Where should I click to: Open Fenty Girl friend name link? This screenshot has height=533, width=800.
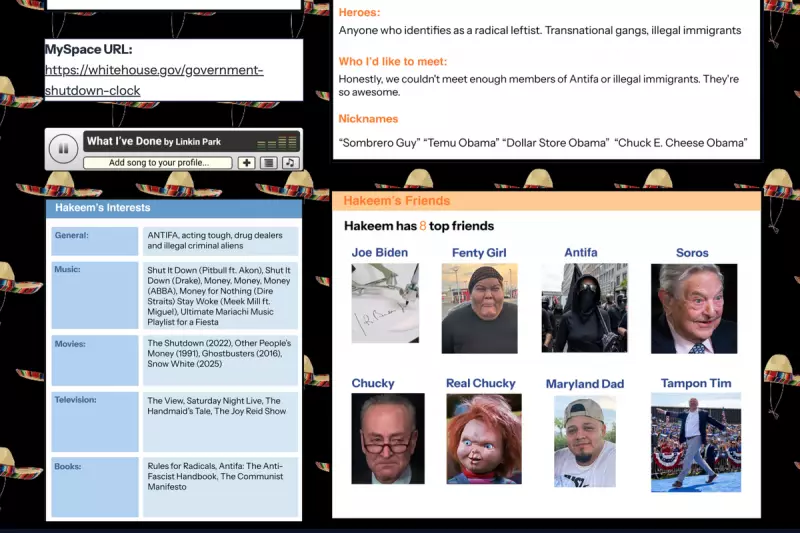coord(479,253)
